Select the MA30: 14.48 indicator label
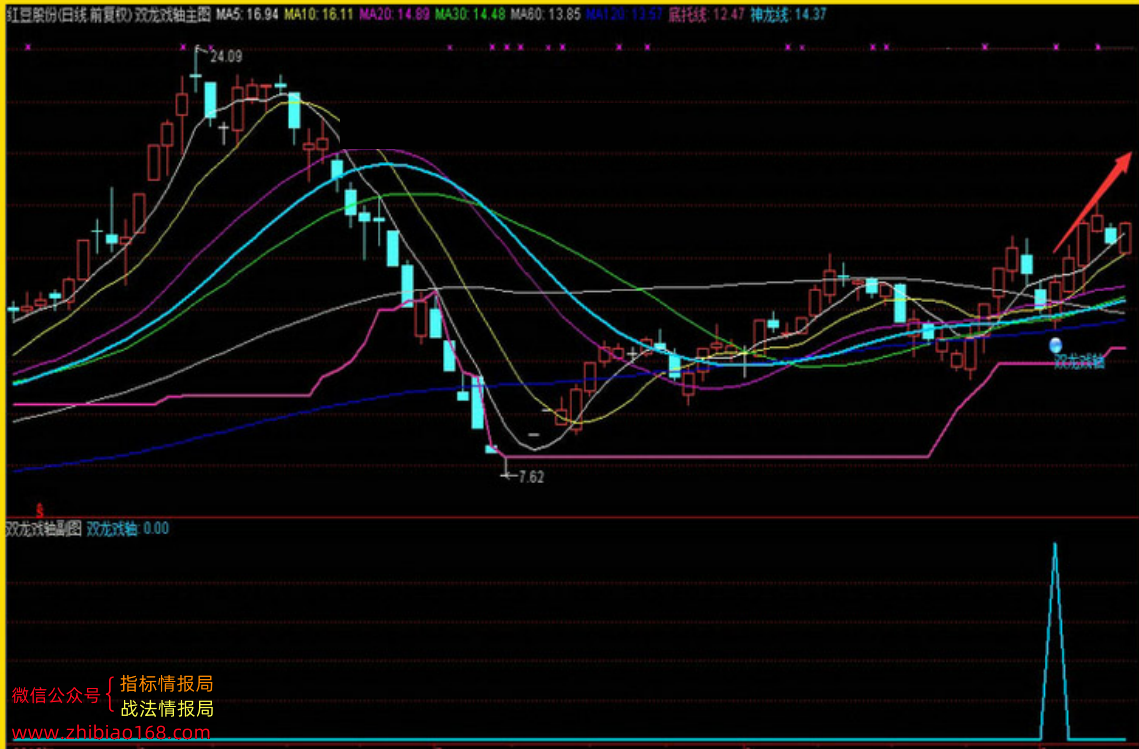 470,14
